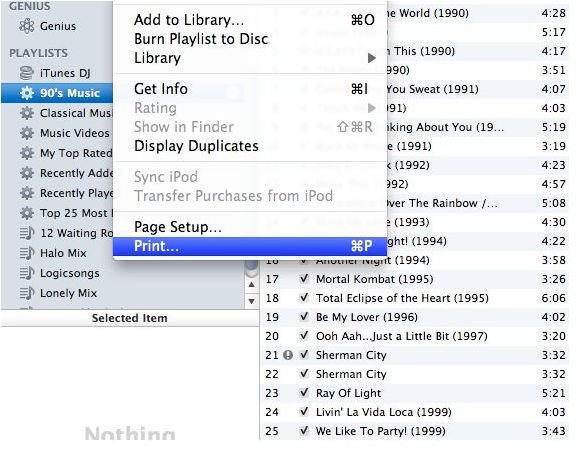The width and height of the screenshot is (578, 450).
Task: Expand the Library submenu arrow
Action: tap(372, 58)
